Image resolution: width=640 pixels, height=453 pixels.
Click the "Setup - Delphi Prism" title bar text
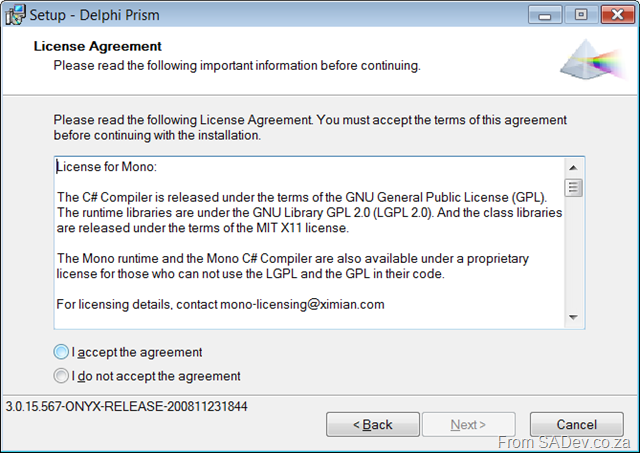94,15
